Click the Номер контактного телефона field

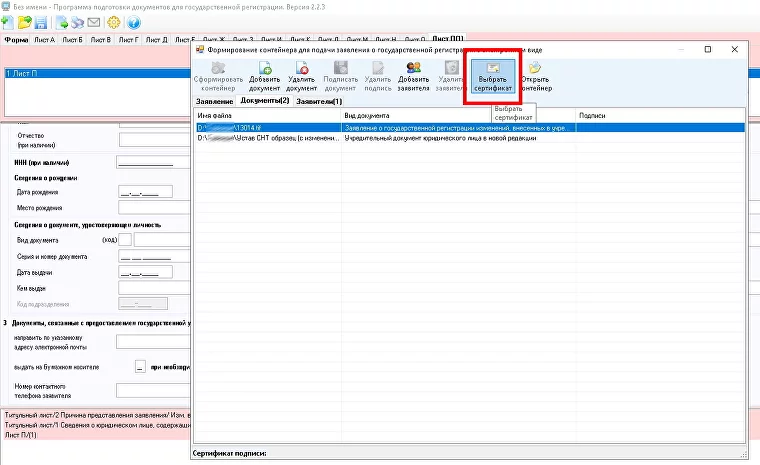tap(153, 390)
